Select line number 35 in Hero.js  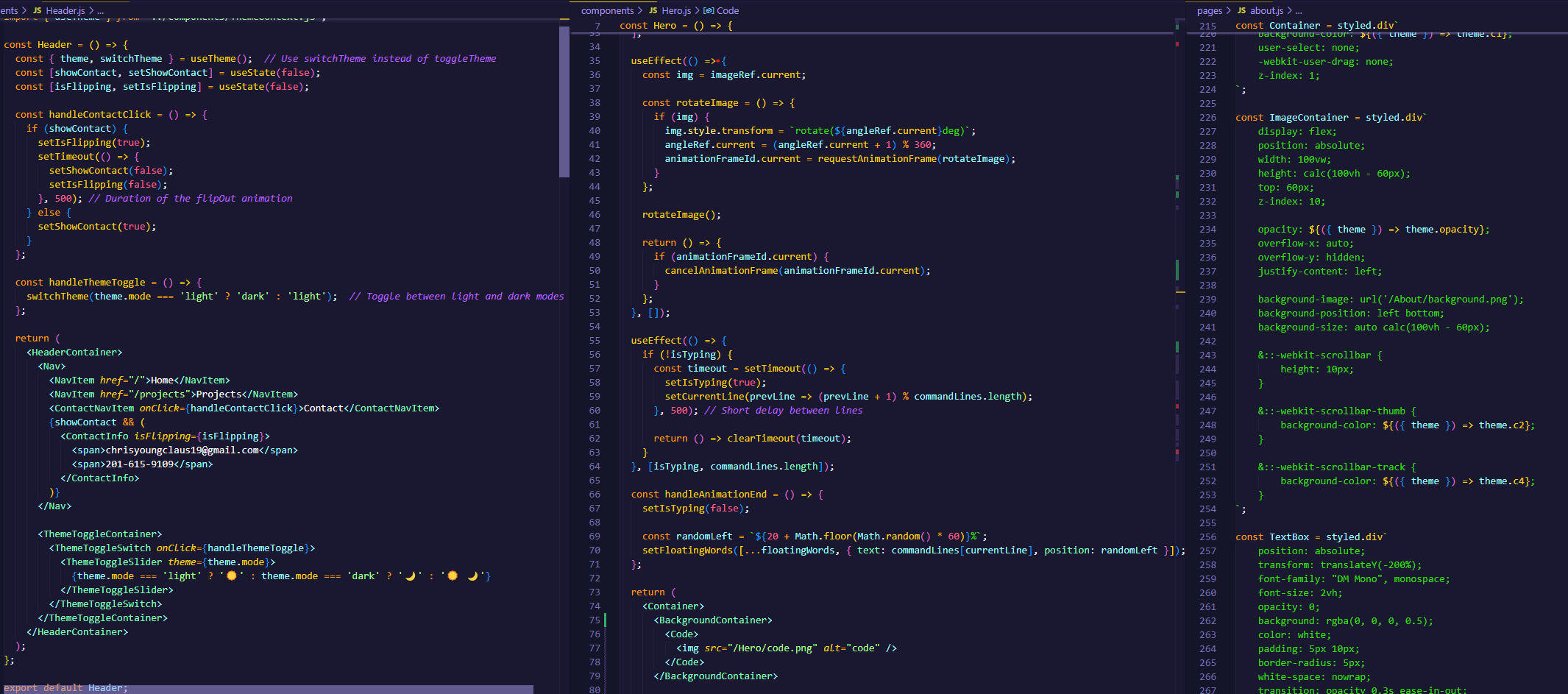point(595,61)
